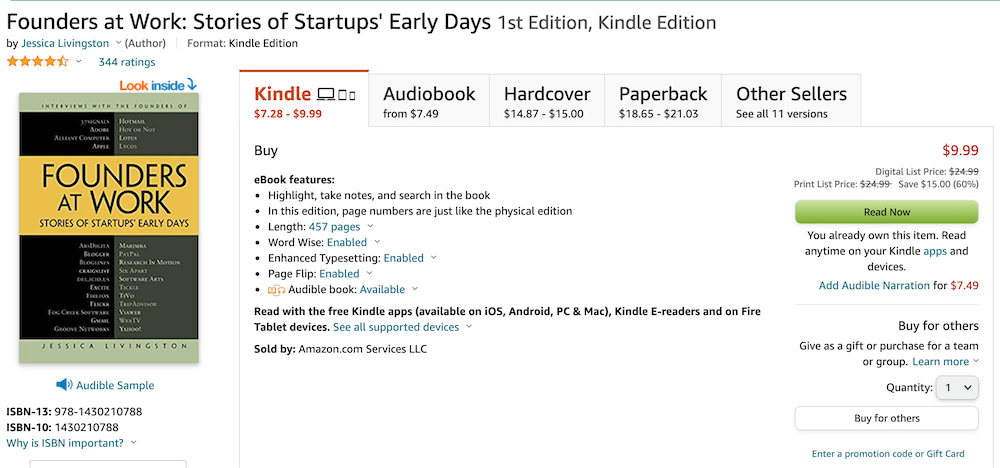Image resolution: width=1000 pixels, height=468 pixels.
Task: Click the Buy for others button
Action: click(886, 418)
